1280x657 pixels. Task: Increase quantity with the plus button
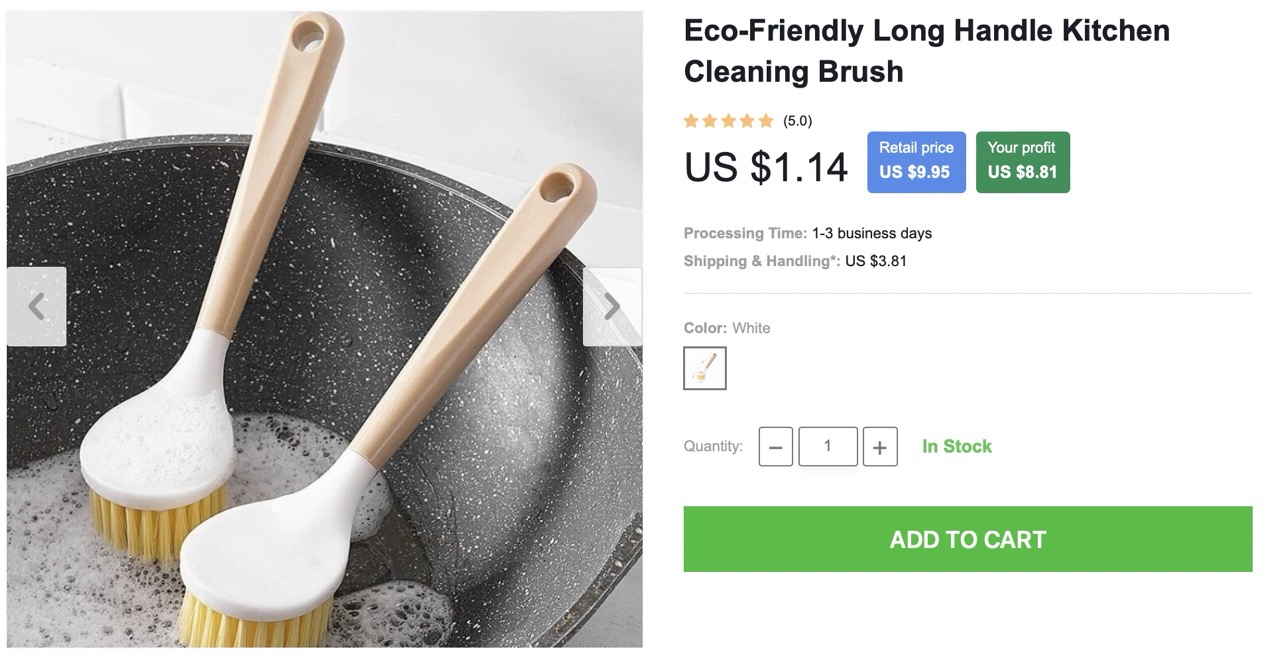879,447
